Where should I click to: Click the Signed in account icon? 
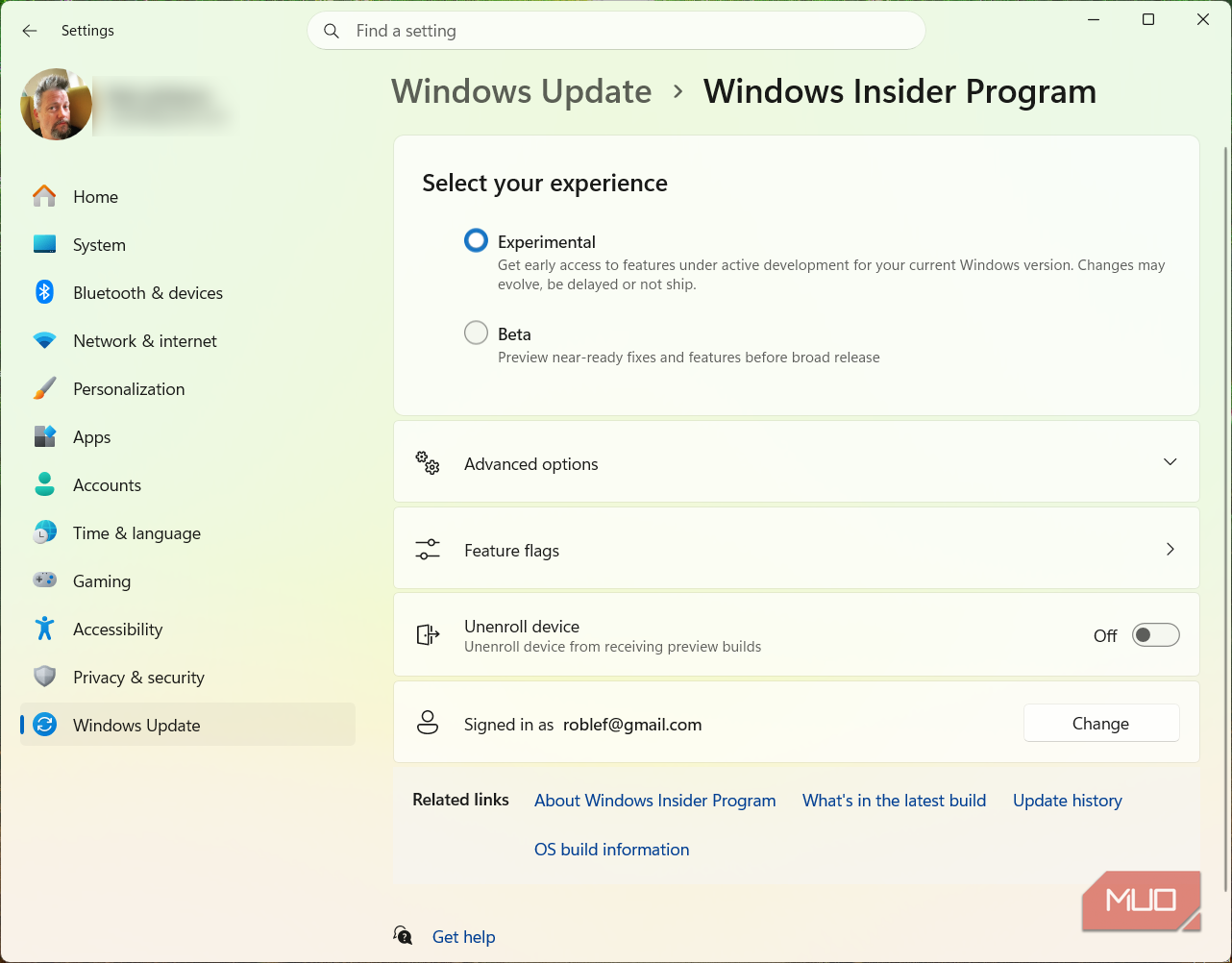(x=428, y=723)
